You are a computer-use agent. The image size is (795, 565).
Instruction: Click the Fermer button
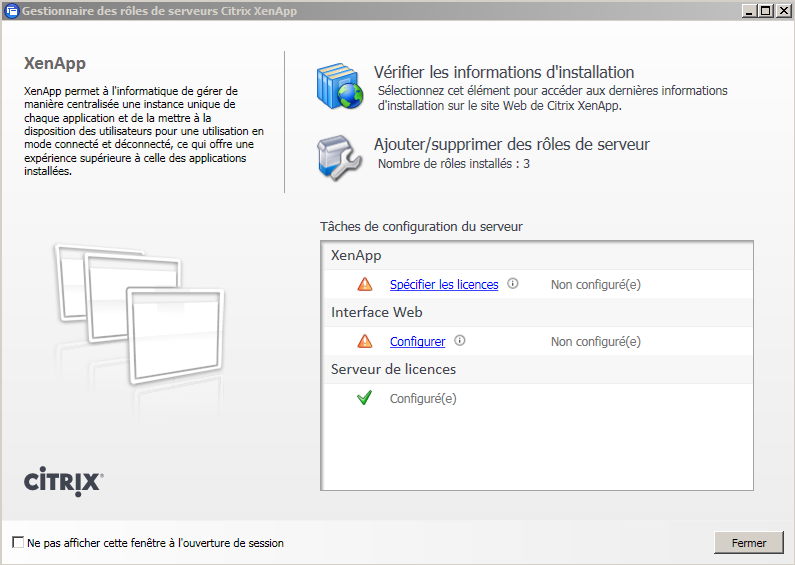749,543
